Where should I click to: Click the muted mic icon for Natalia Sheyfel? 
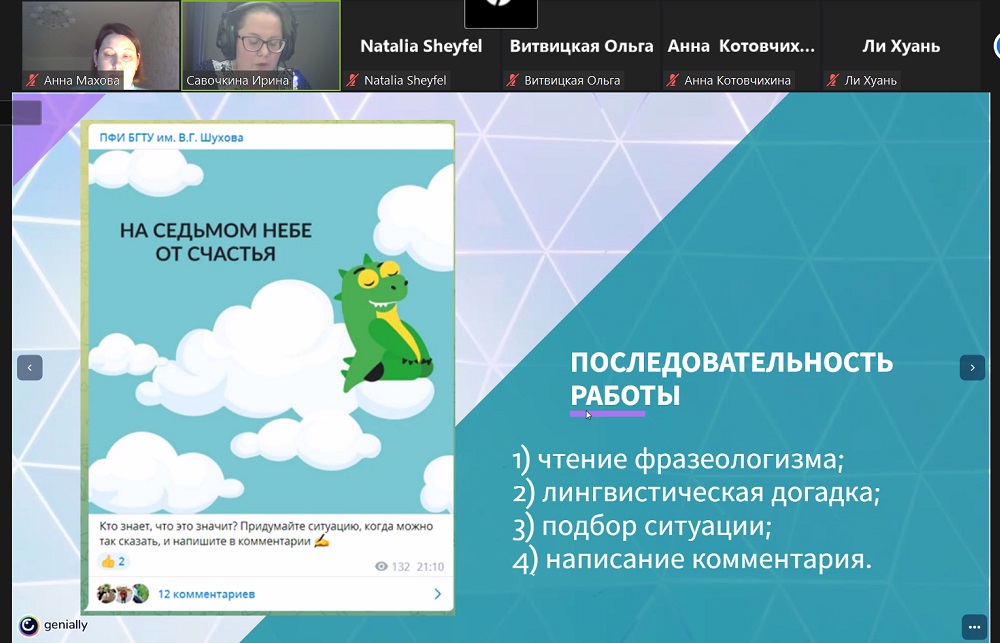352,81
